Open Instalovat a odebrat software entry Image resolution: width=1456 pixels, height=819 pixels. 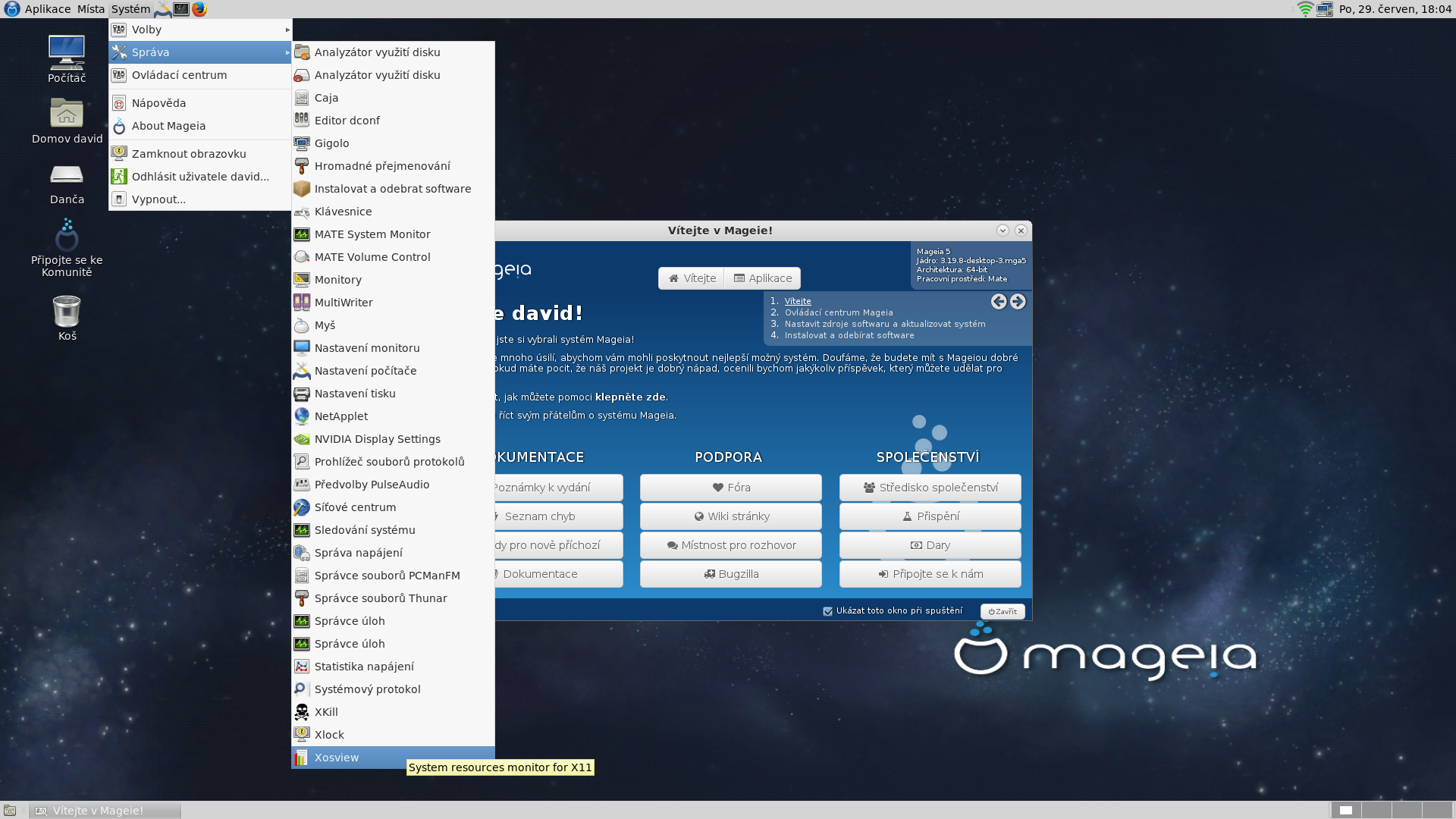(x=393, y=189)
